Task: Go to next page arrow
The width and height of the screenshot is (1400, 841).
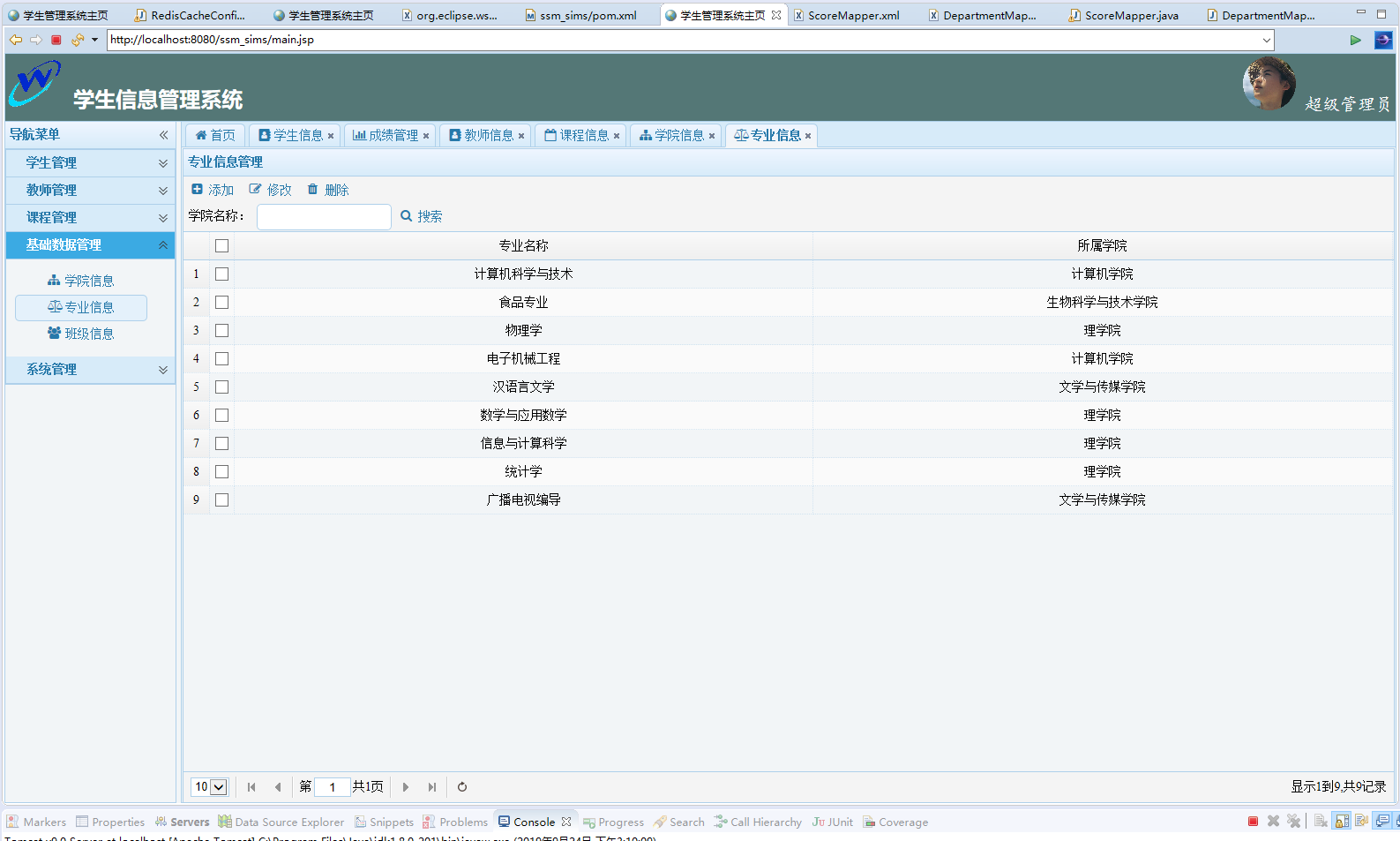Action: [x=406, y=787]
